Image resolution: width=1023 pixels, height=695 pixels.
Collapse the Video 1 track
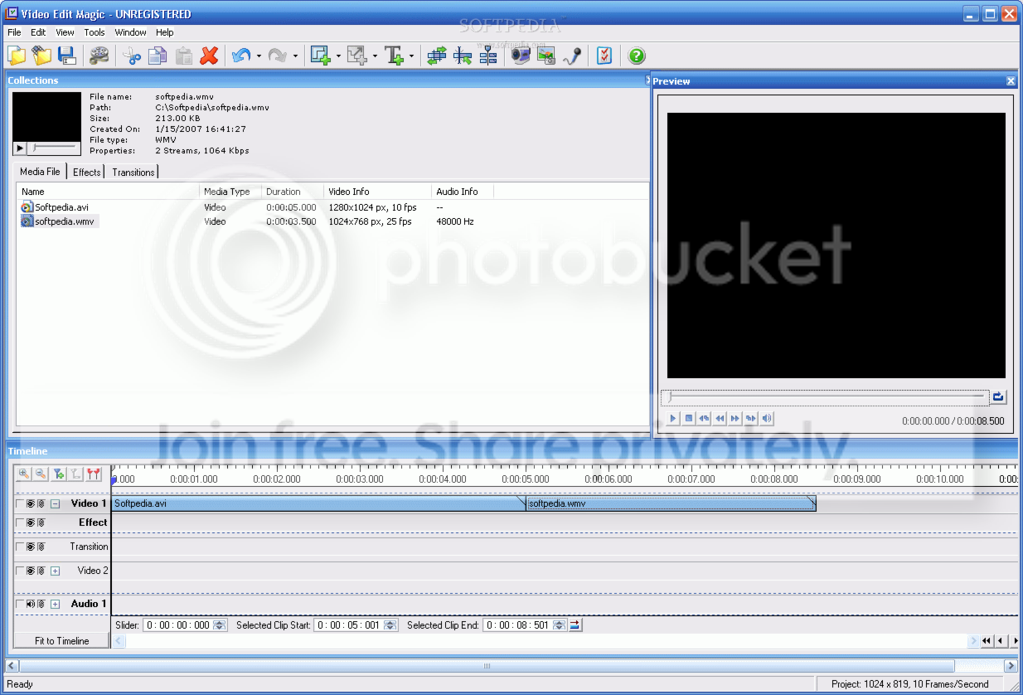point(55,504)
